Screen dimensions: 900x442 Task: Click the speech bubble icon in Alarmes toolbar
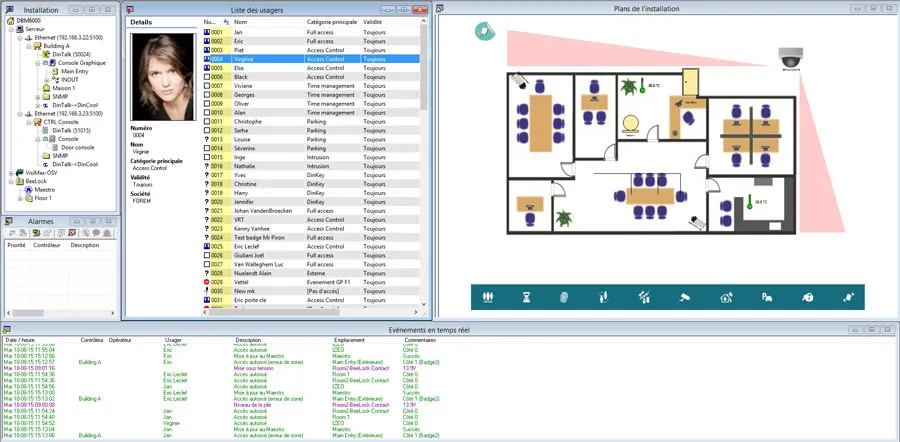tap(96, 232)
